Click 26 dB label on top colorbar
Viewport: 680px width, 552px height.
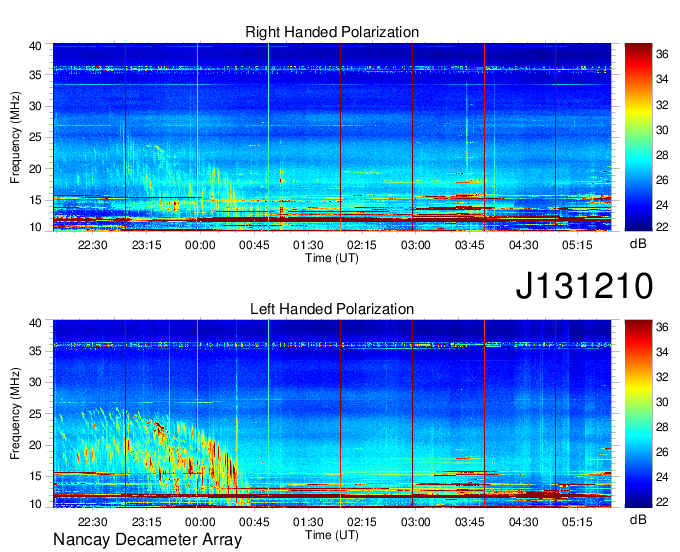(x=662, y=180)
